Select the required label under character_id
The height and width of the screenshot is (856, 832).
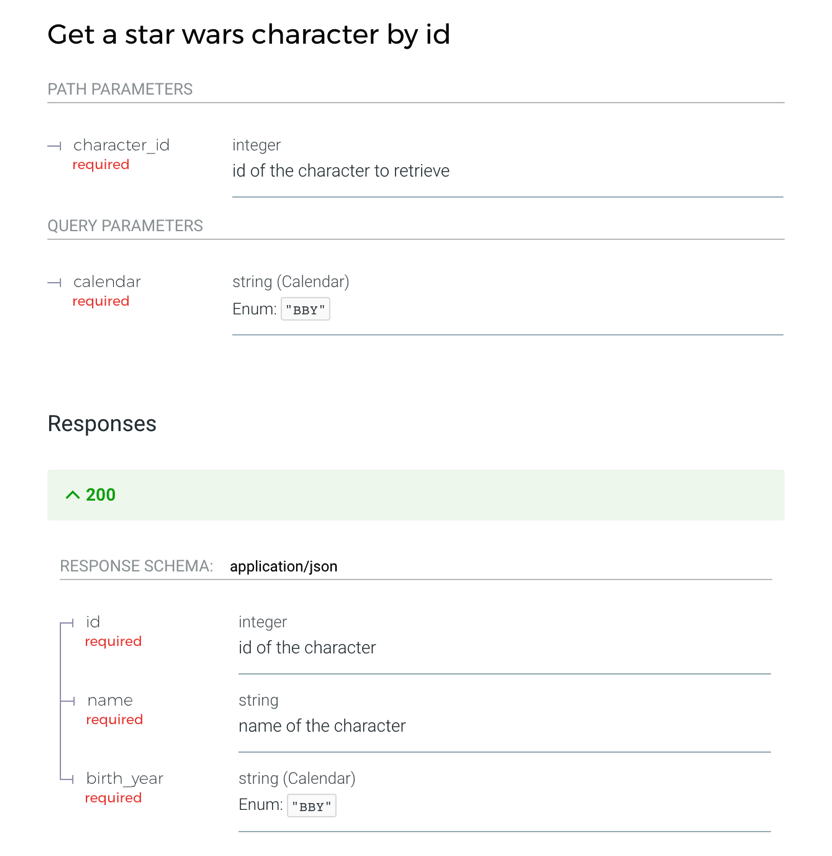pyautogui.click(x=101, y=164)
